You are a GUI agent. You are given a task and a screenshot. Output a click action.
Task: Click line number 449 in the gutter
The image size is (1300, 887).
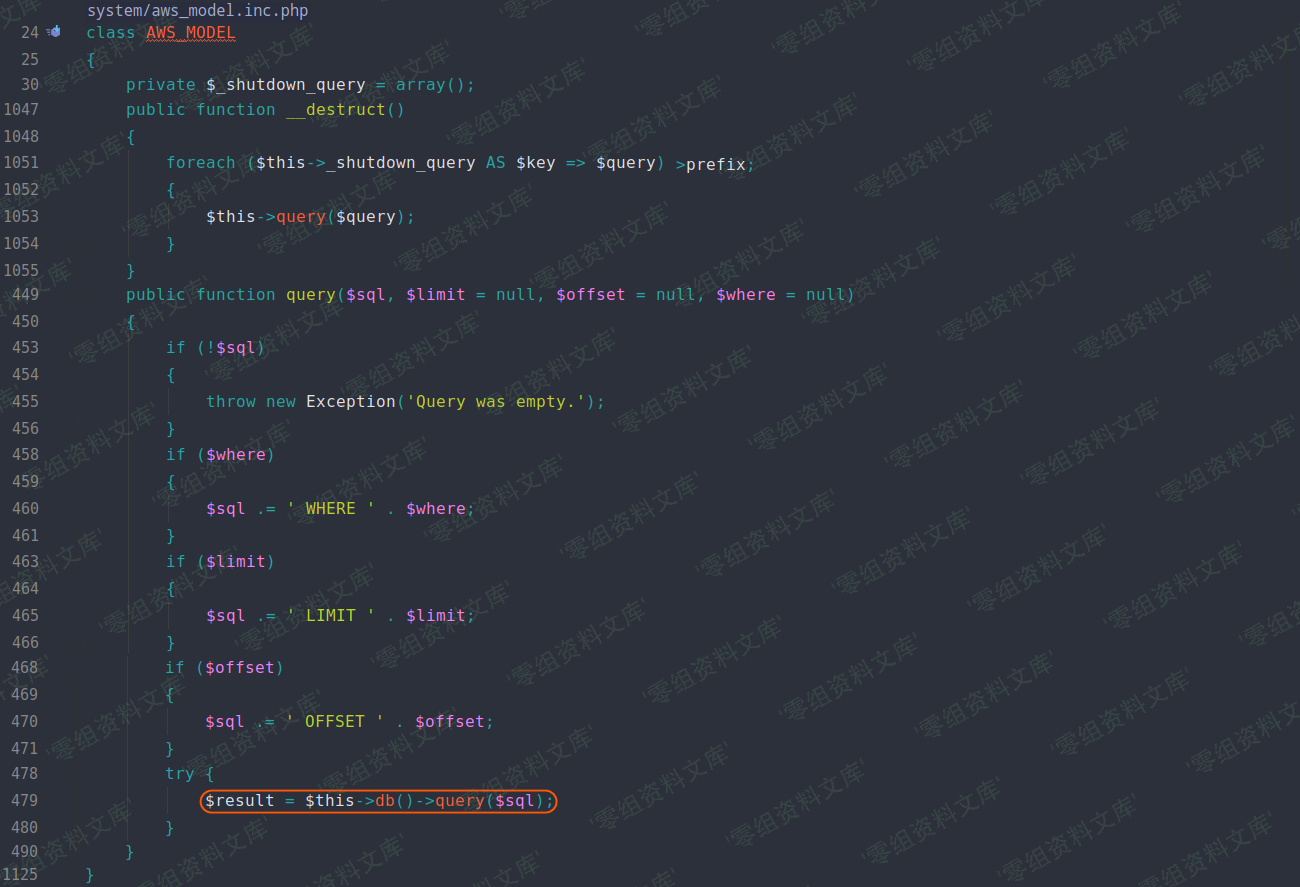25,294
